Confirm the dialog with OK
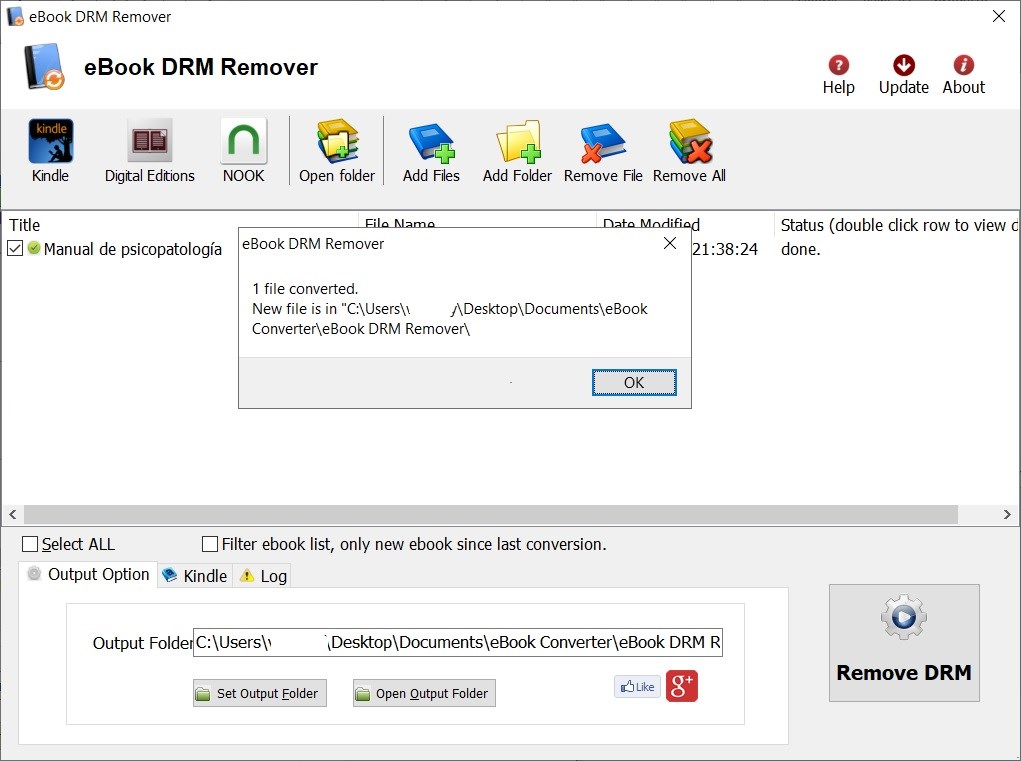Image resolution: width=1021 pixels, height=761 pixels. coord(634,382)
